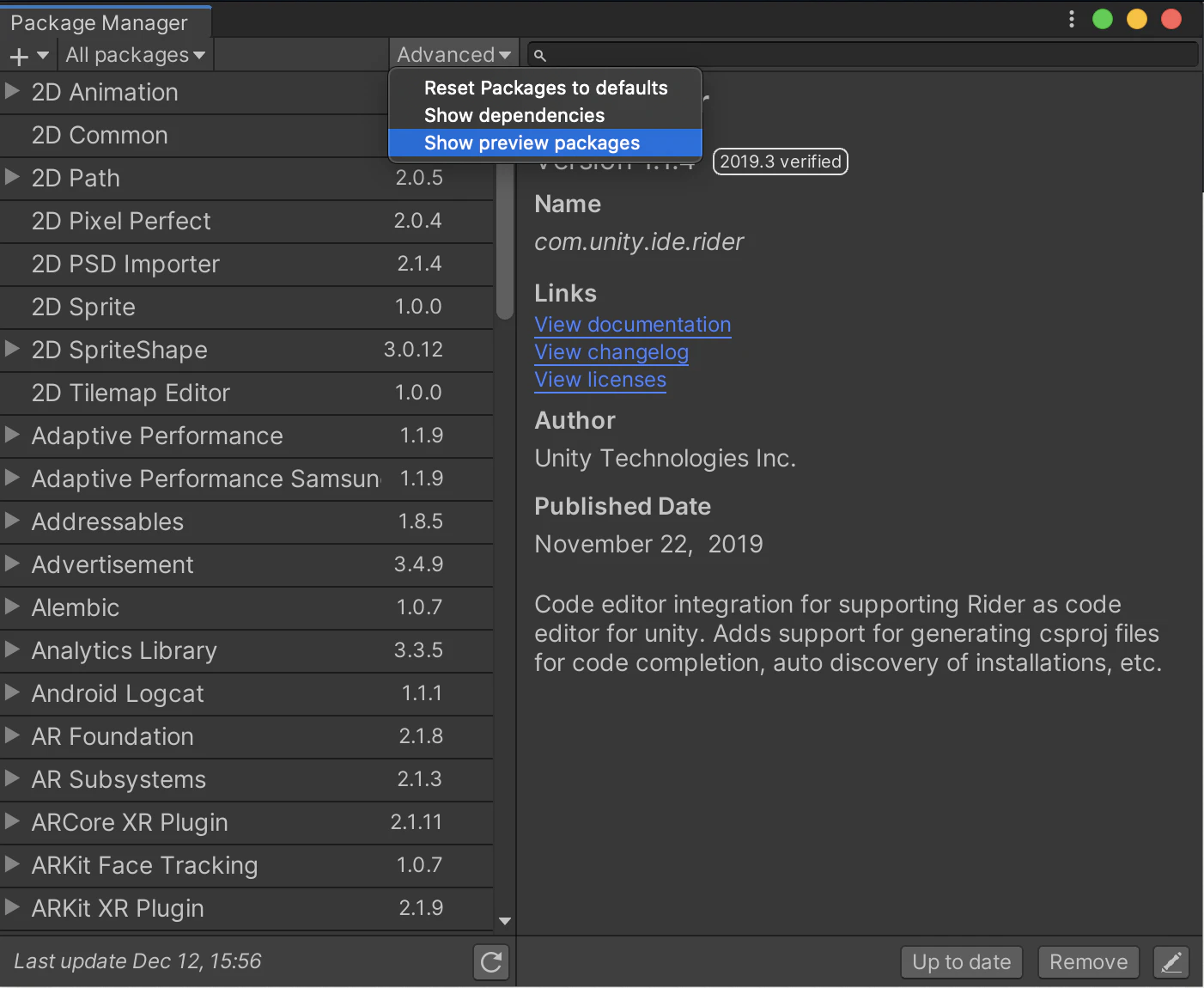Select Show preview packages option

coord(545,143)
